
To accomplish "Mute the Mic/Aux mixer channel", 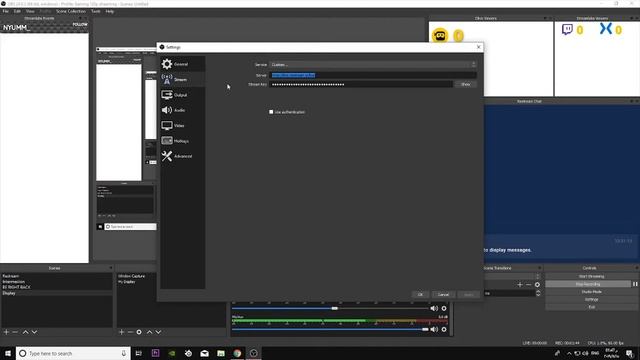I will tap(434, 329).
